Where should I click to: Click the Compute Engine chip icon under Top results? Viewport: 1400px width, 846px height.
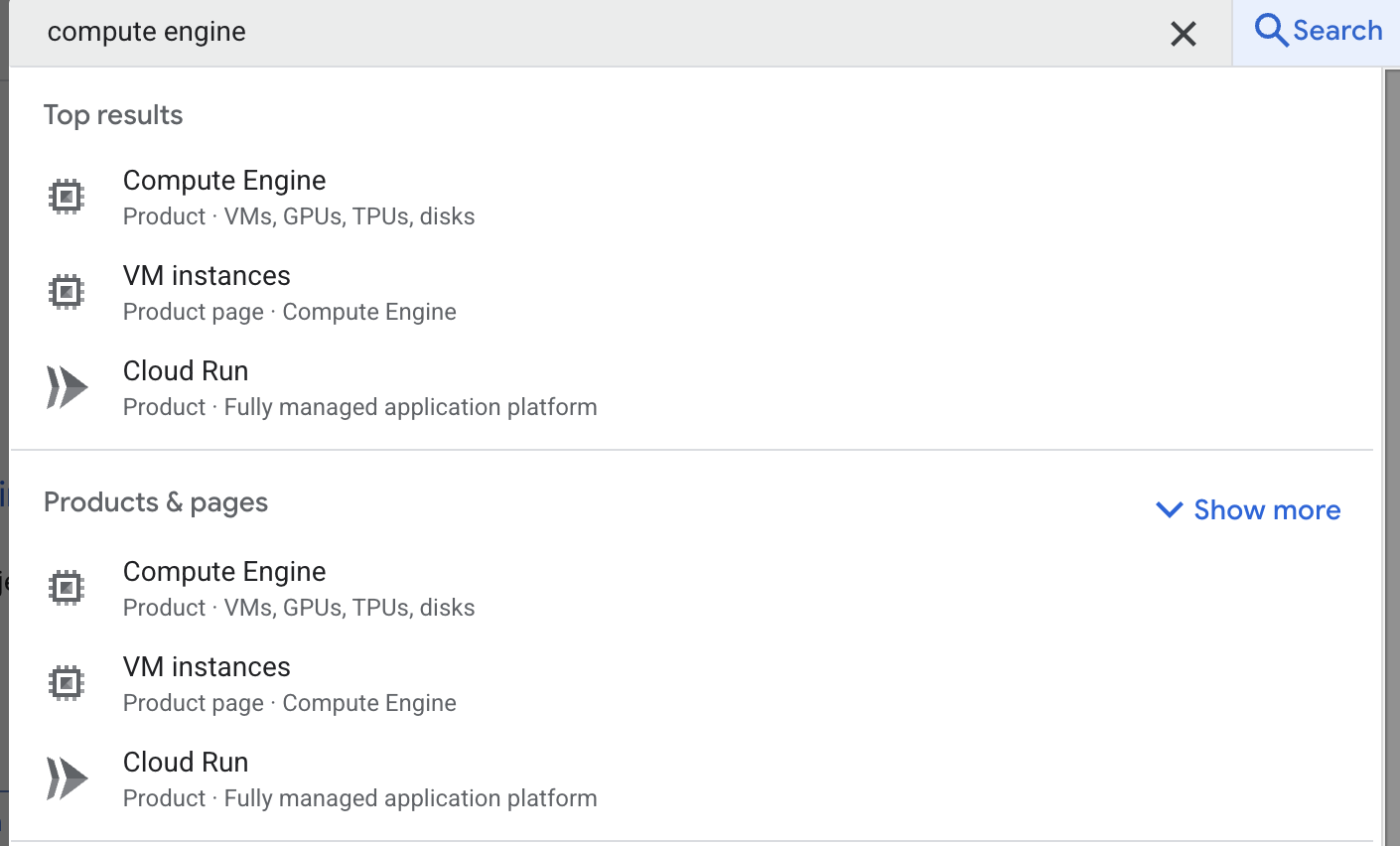click(67, 197)
